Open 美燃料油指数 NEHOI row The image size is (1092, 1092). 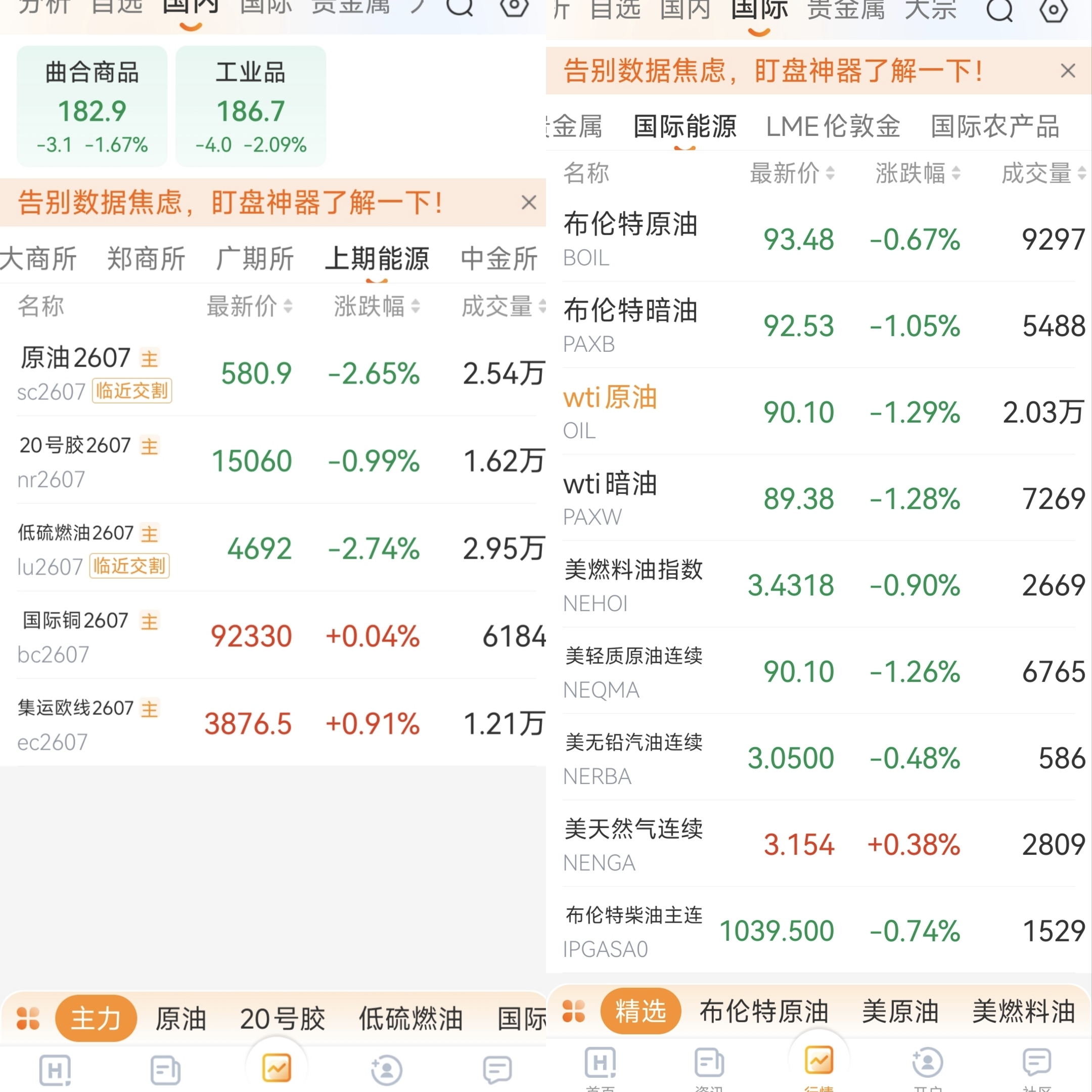point(819,585)
